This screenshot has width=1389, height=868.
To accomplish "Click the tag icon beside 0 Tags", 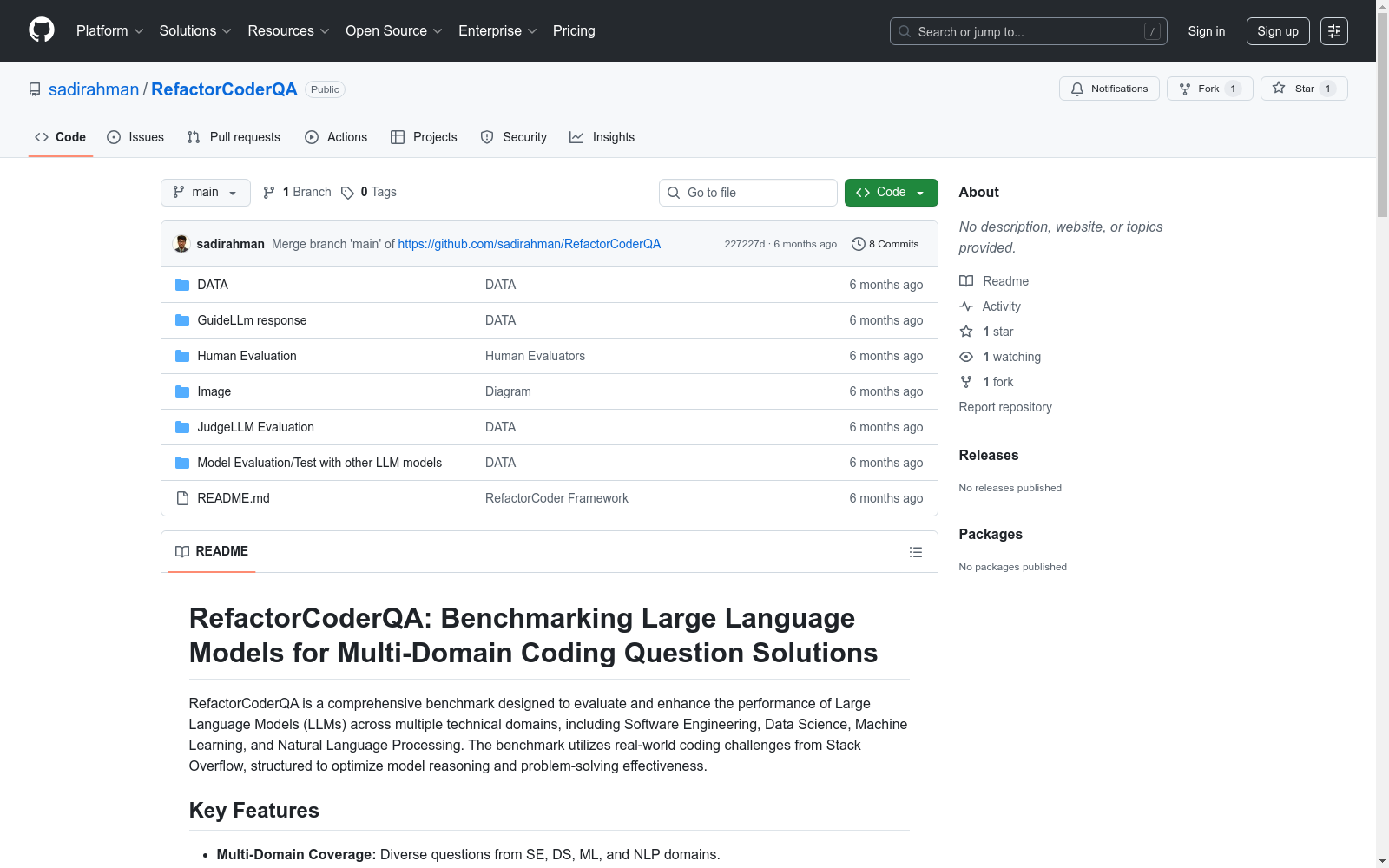I will (347, 193).
